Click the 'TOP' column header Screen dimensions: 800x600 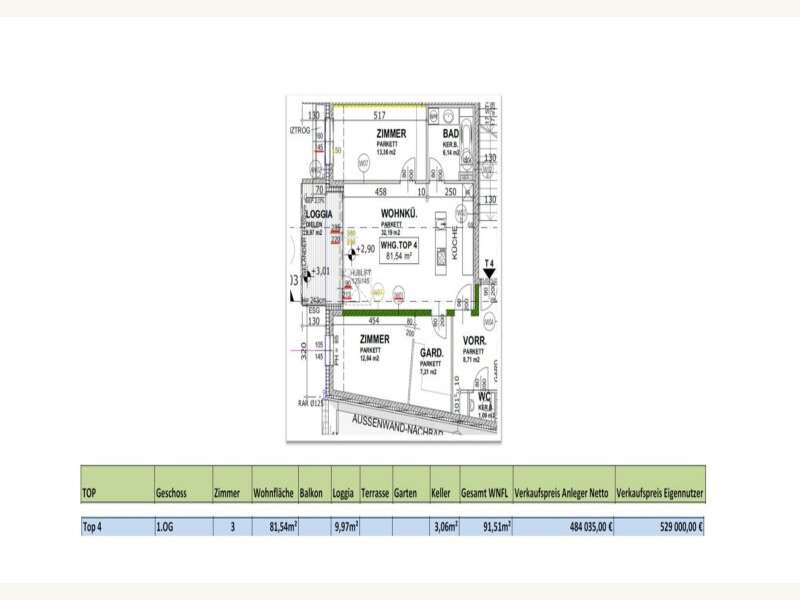click(117, 484)
